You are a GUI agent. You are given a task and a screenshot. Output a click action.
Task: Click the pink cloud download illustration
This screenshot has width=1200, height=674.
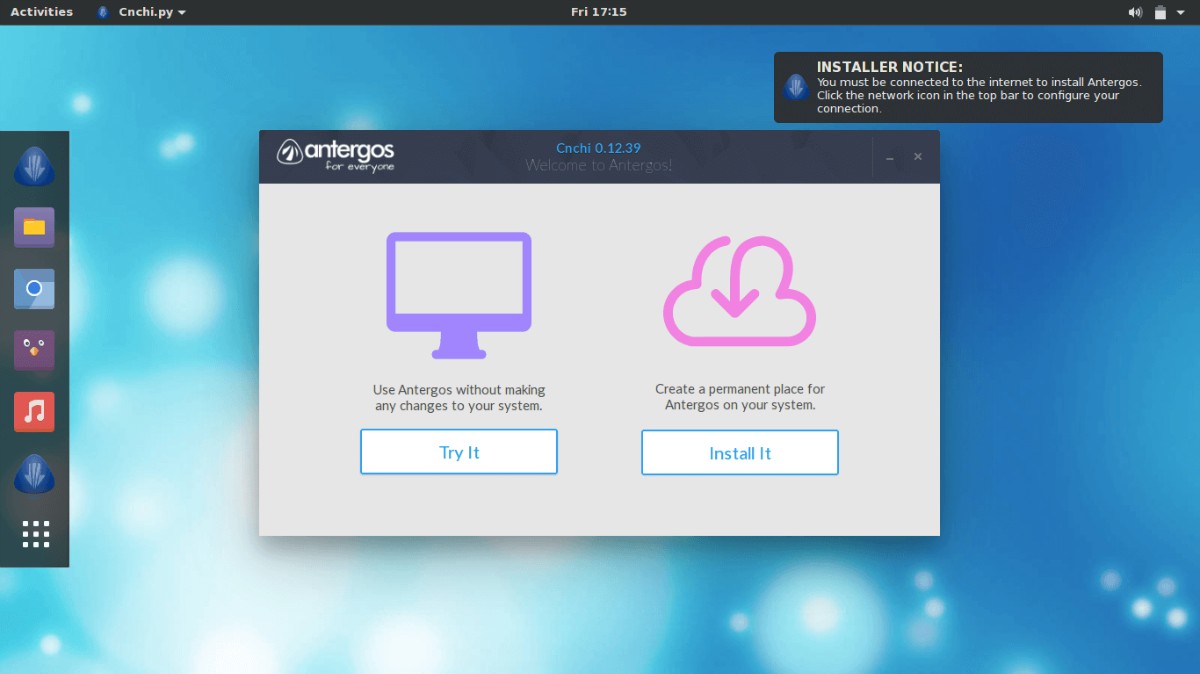[740, 291]
